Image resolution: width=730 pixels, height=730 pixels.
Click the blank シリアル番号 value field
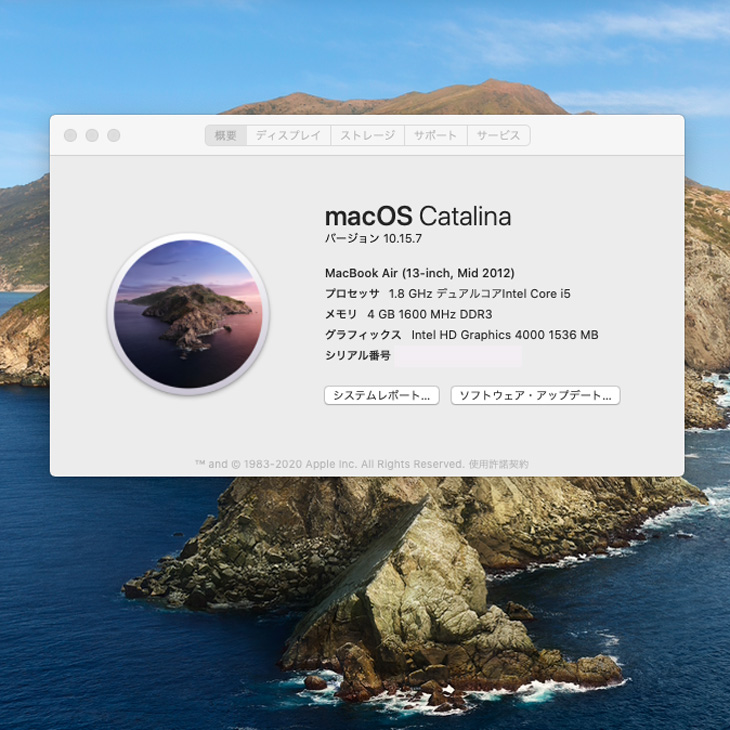click(x=458, y=356)
